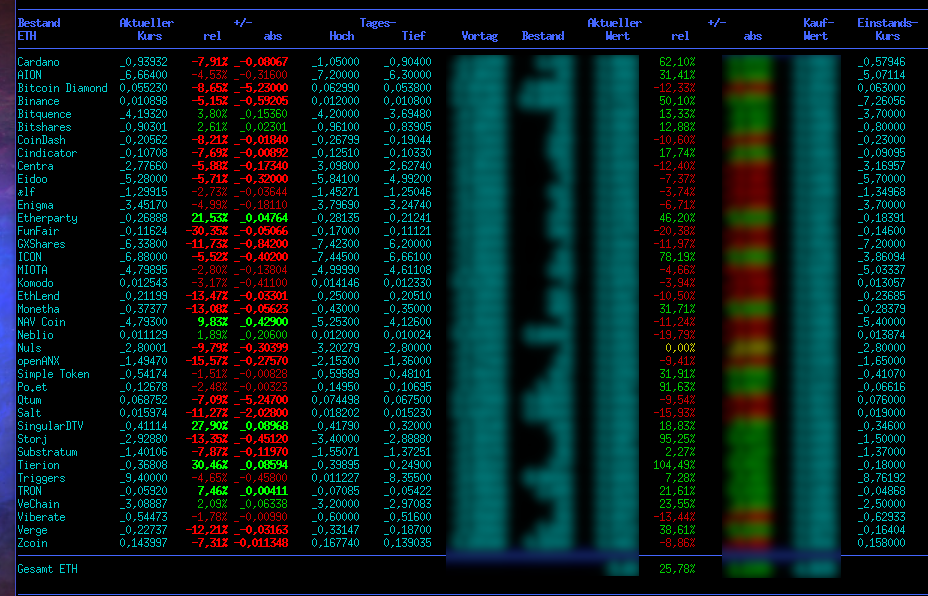Screen dimensions: 928x596
Task: Click the Einstands-Kurs column header
Action: click(887, 30)
